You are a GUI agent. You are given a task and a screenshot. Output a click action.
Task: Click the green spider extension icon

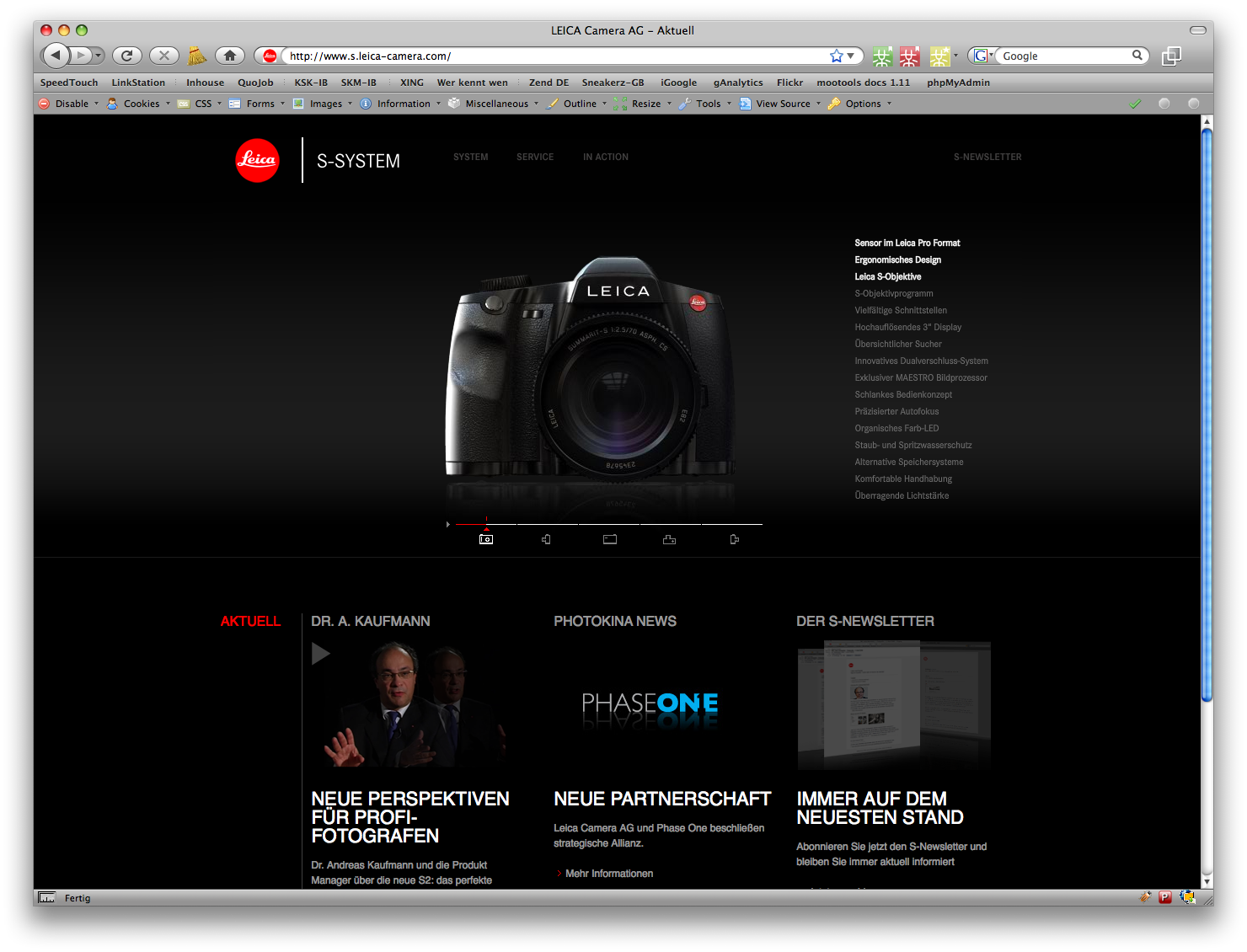[881, 56]
